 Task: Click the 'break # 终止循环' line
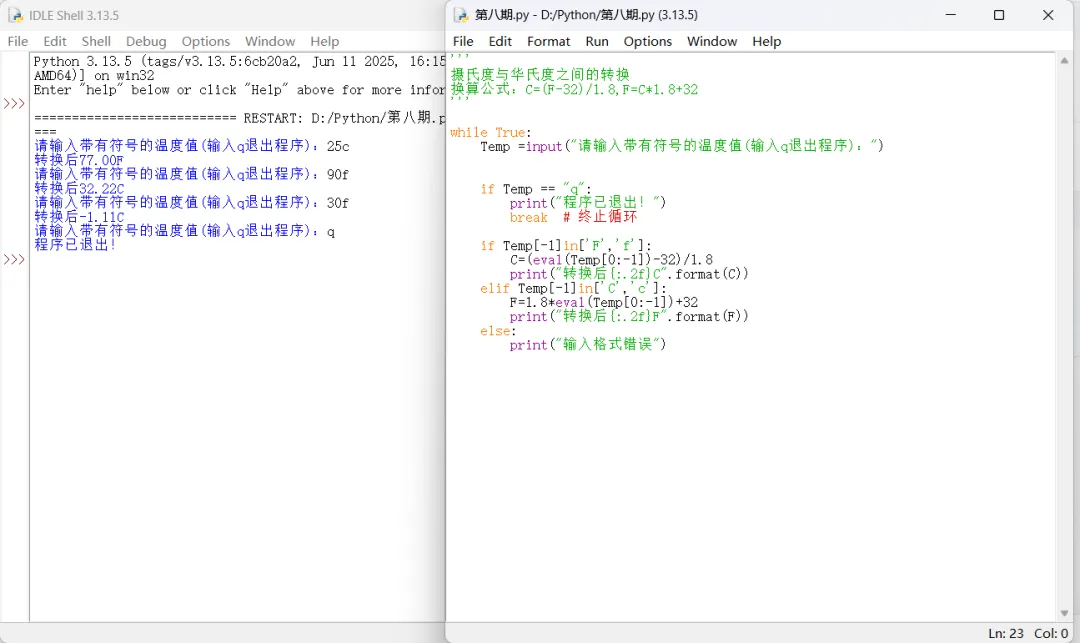(573, 217)
